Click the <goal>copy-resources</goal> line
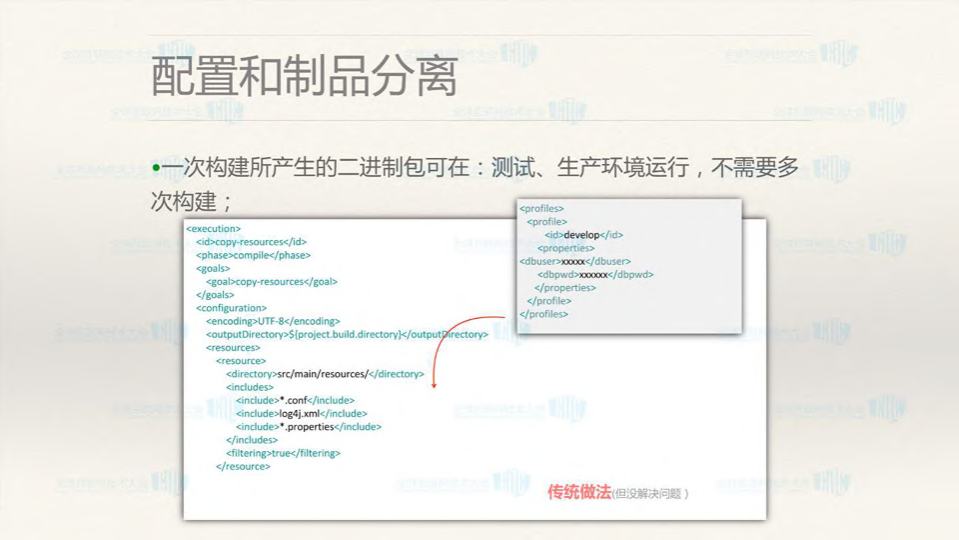Screen dimensions: 959x540 pos(272,281)
